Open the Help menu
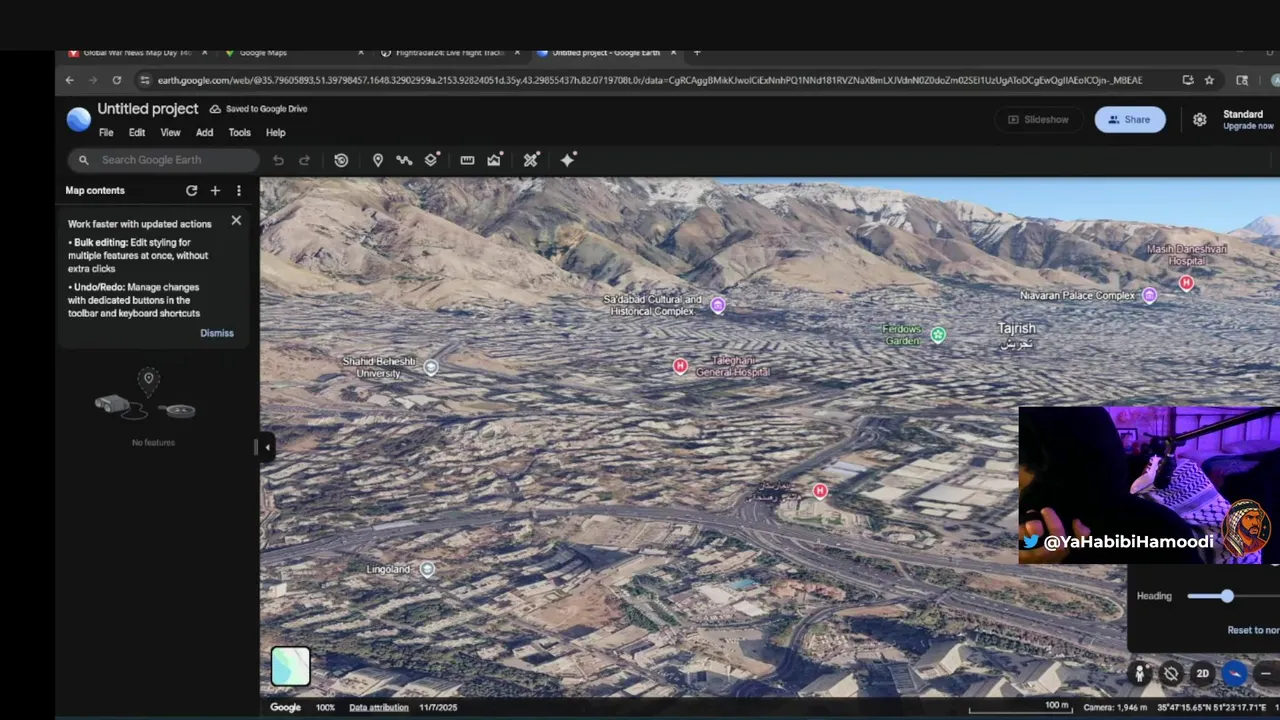The width and height of the screenshot is (1280, 720). point(276,132)
